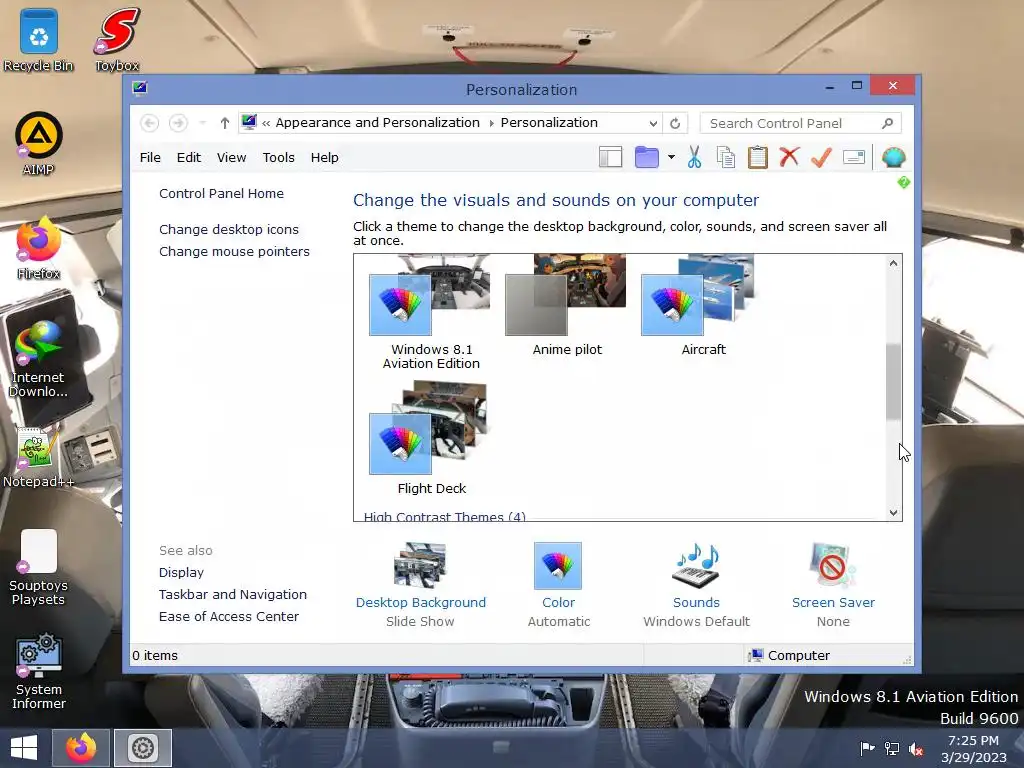Click the network tray icon
The height and width of the screenshot is (768, 1024).
coord(891,748)
